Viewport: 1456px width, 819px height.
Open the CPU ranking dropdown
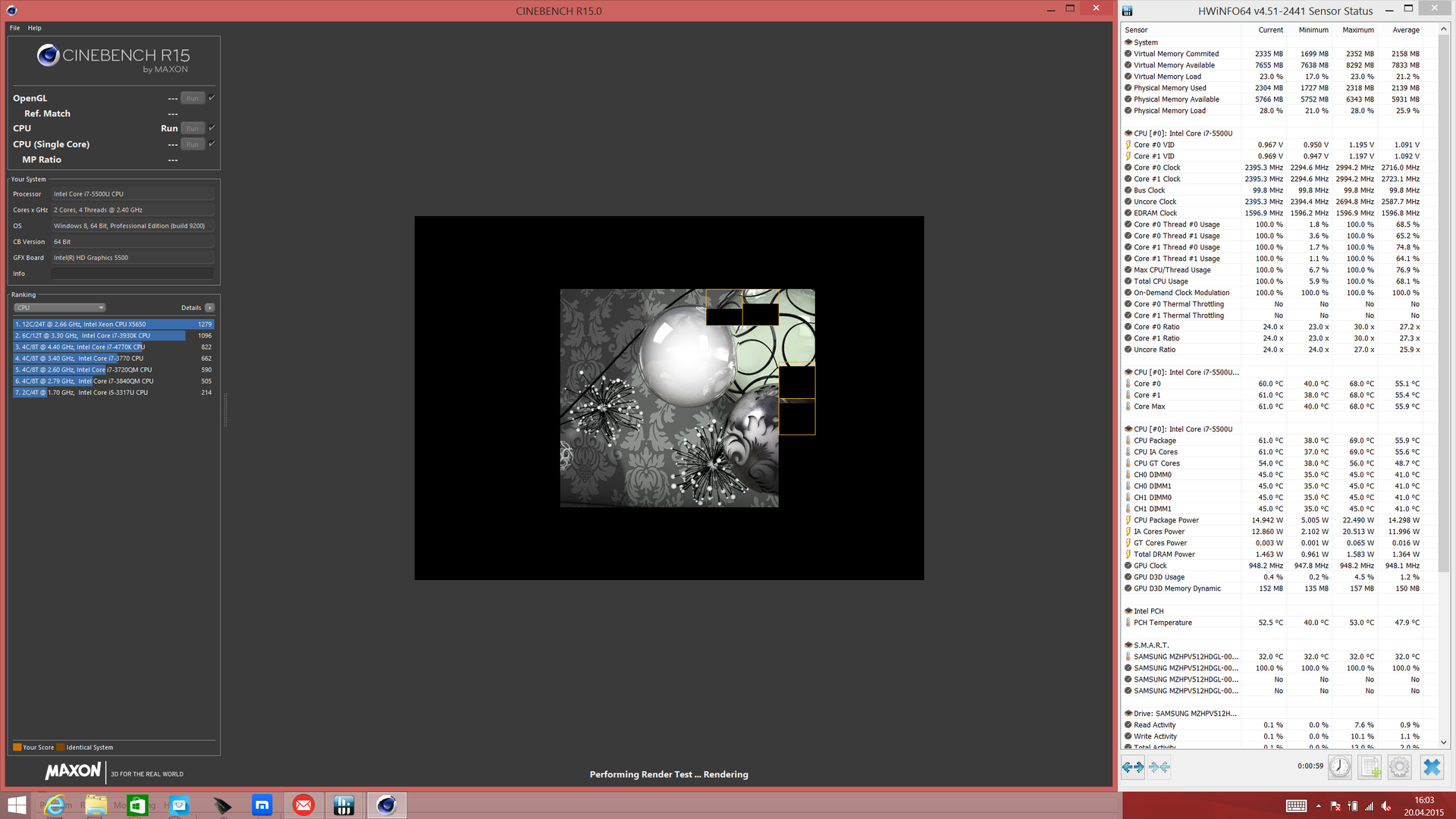coord(59,308)
